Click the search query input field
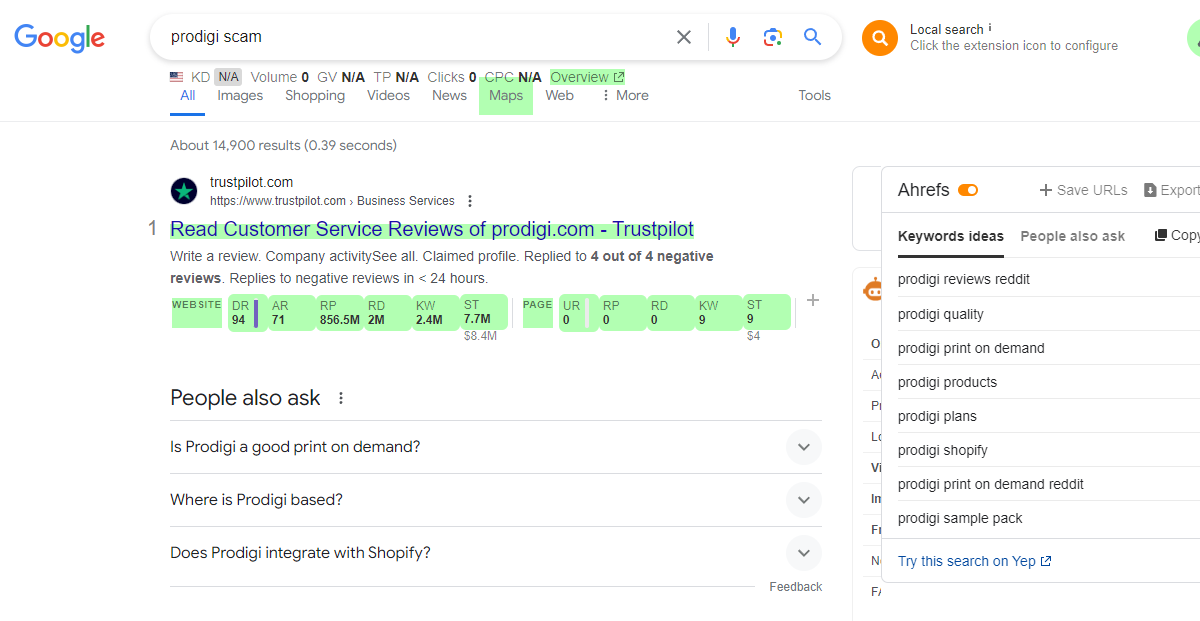Screen dimensions: 1200x621 pyautogui.click(x=415, y=37)
